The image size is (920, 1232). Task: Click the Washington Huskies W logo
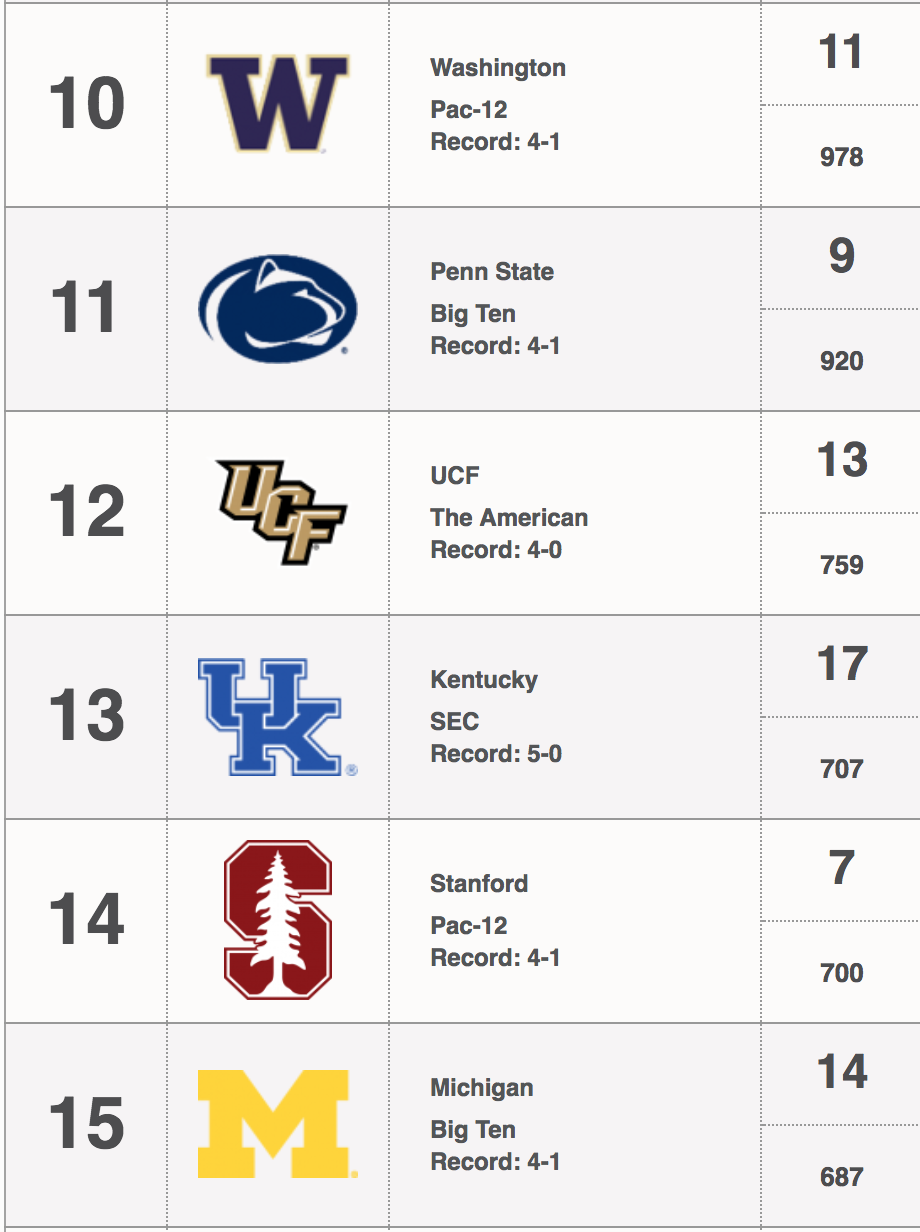[277, 104]
